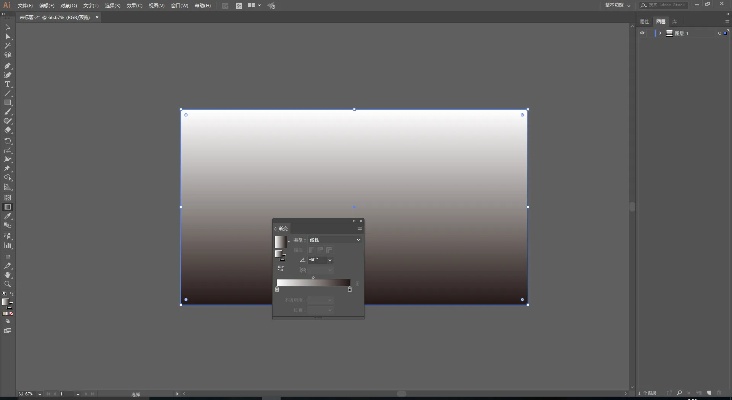Open the Help menu

pos(202,6)
